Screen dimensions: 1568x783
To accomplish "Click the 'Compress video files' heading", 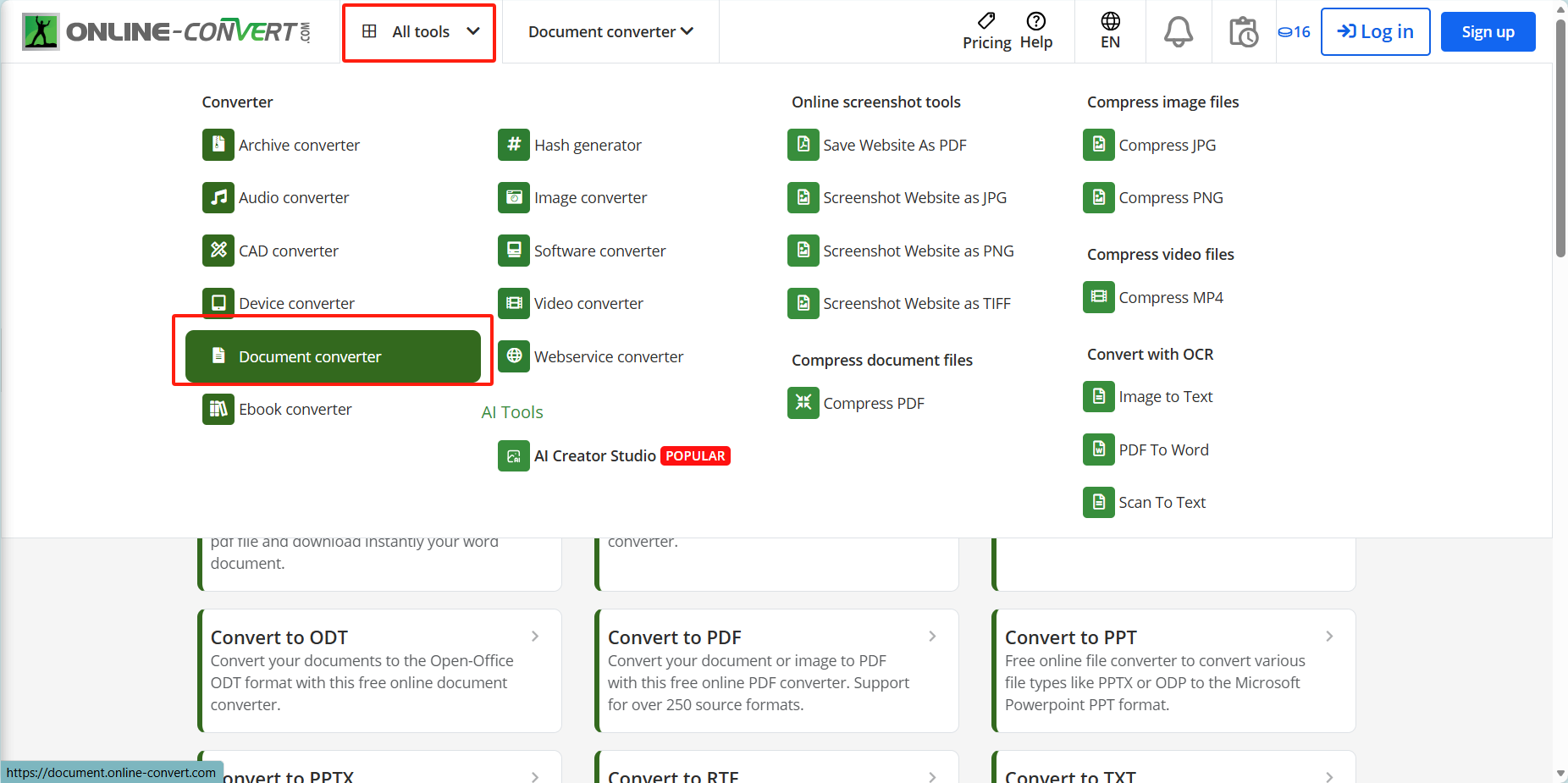I will pos(1160,254).
